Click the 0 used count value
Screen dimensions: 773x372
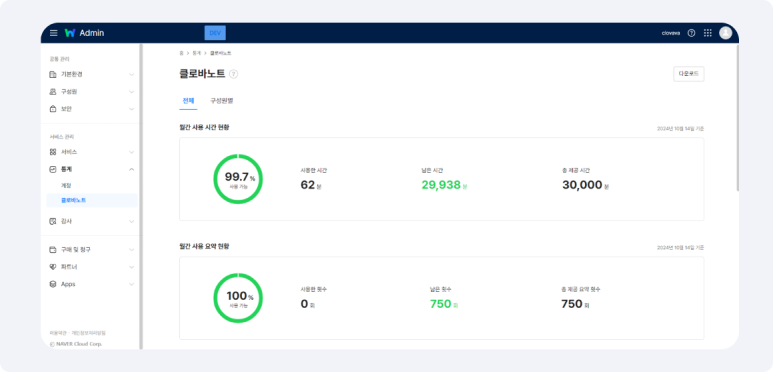coord(304,304)
